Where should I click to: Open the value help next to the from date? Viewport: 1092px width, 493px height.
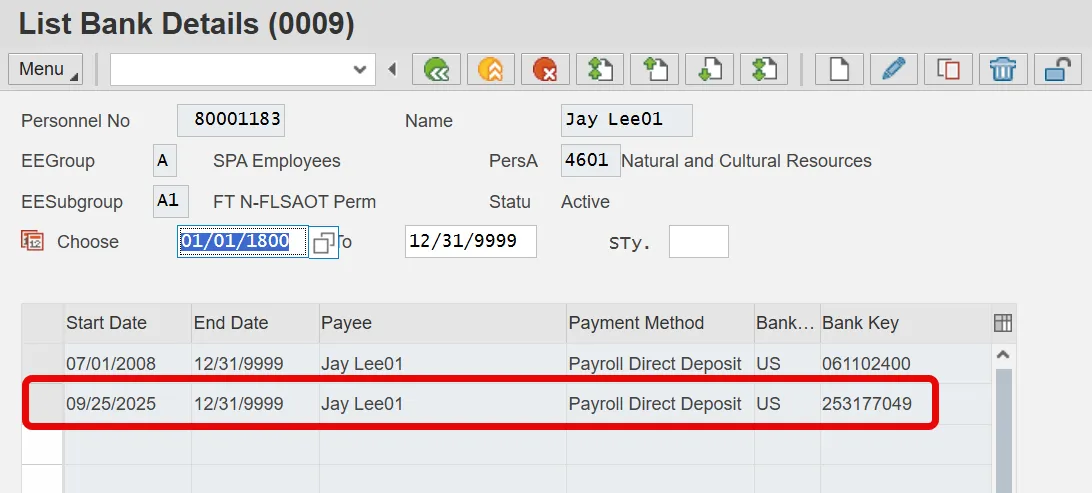pyautogui.click(x=324, y=242)
